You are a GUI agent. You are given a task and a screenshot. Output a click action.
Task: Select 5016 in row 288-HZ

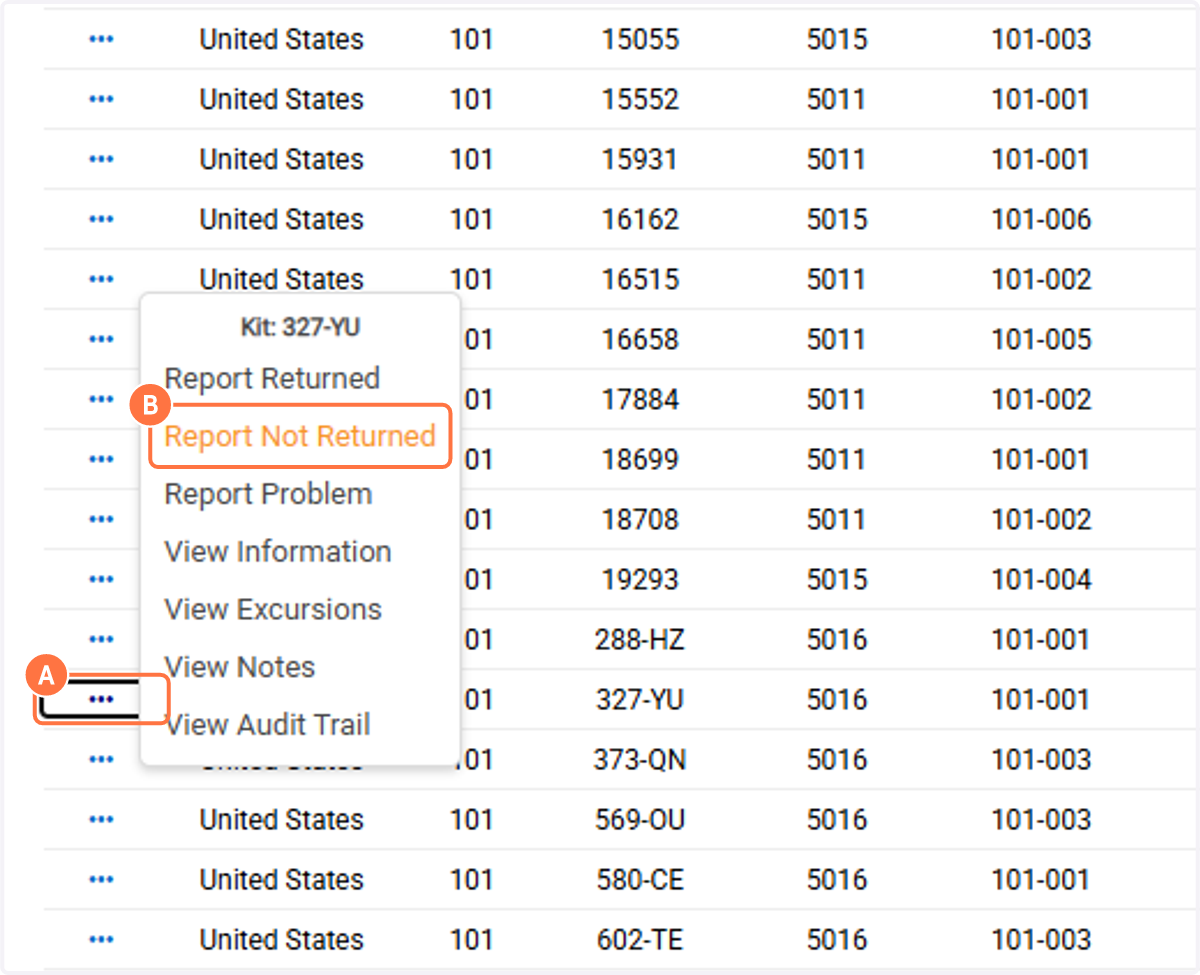pos(837,640)
